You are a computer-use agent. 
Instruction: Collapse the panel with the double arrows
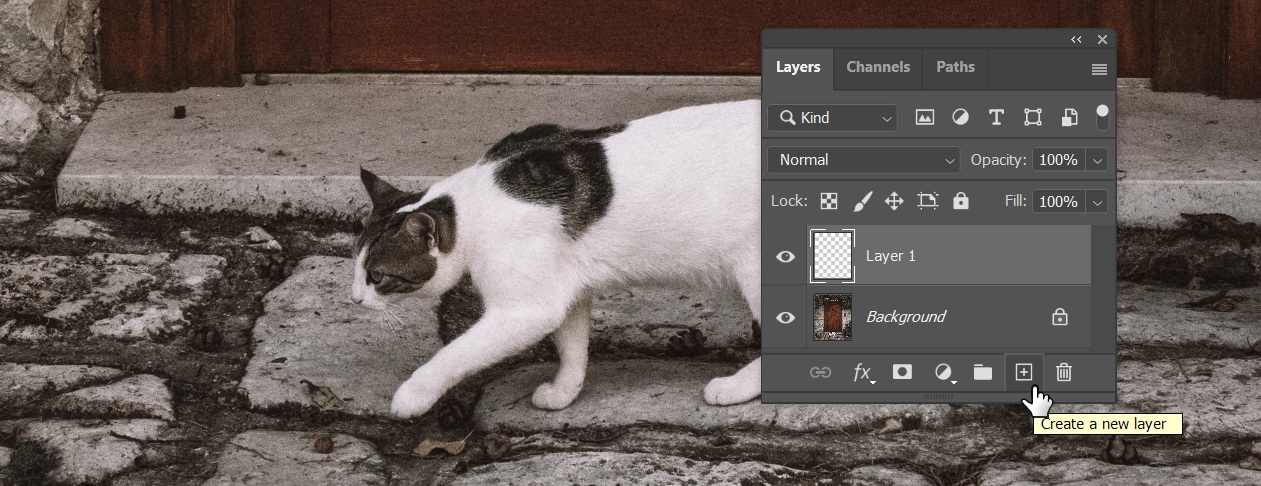1076,40
